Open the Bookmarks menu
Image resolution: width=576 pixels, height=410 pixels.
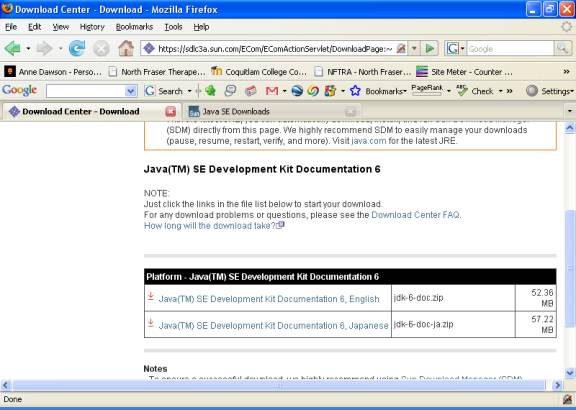pyautogui.click(x=134, y=27)
